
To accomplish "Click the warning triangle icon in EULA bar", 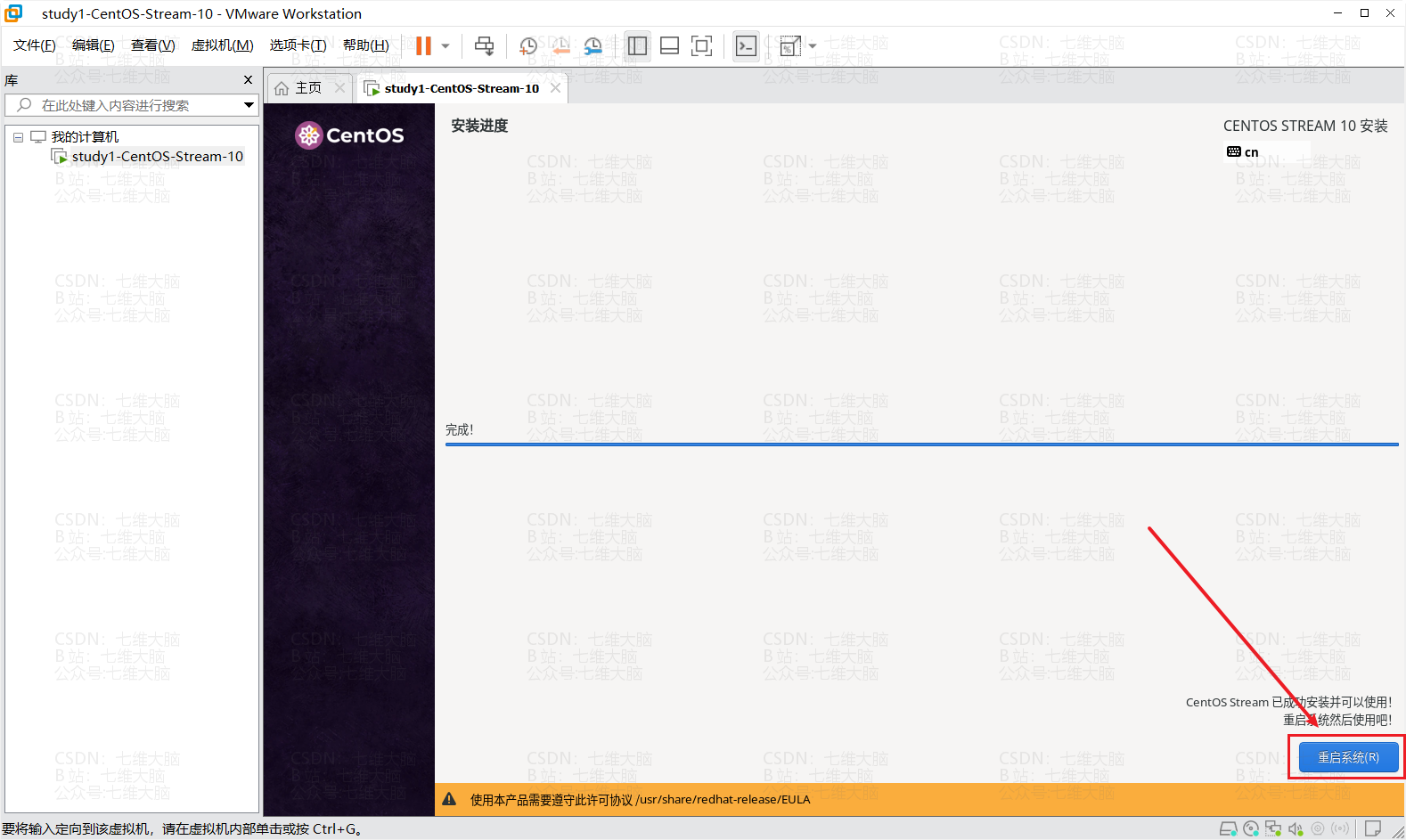I will point(449,799).
